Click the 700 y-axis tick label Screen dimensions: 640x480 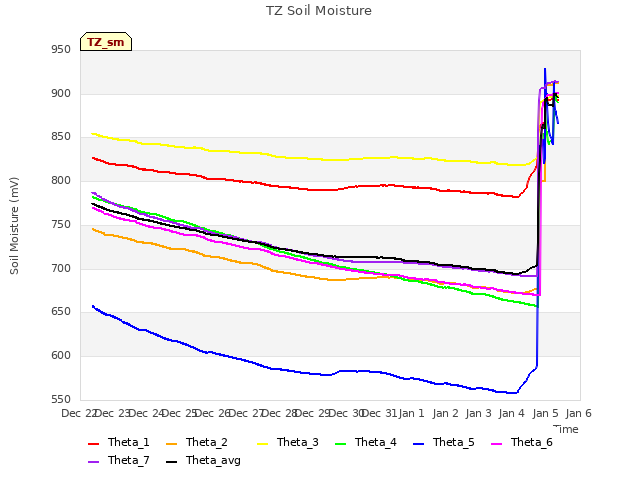coord(61,269)
